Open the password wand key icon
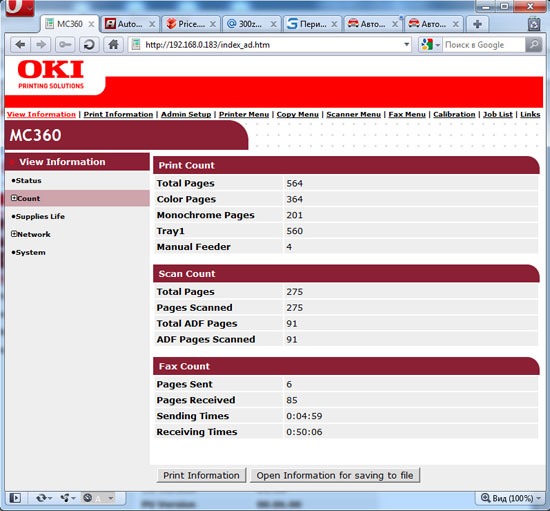The width and height of the screenshot is (550, 511). pyautogui.click(x=65, y=45)
